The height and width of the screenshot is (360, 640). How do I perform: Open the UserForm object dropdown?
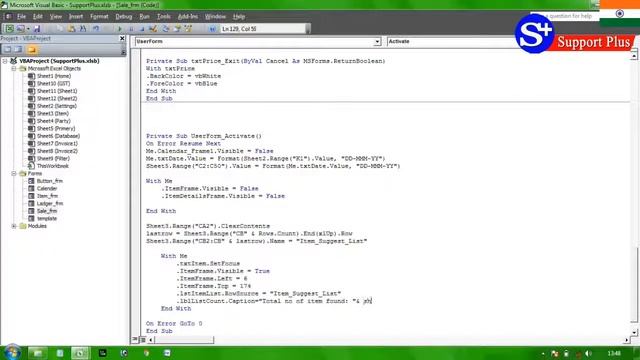[377, 42]
